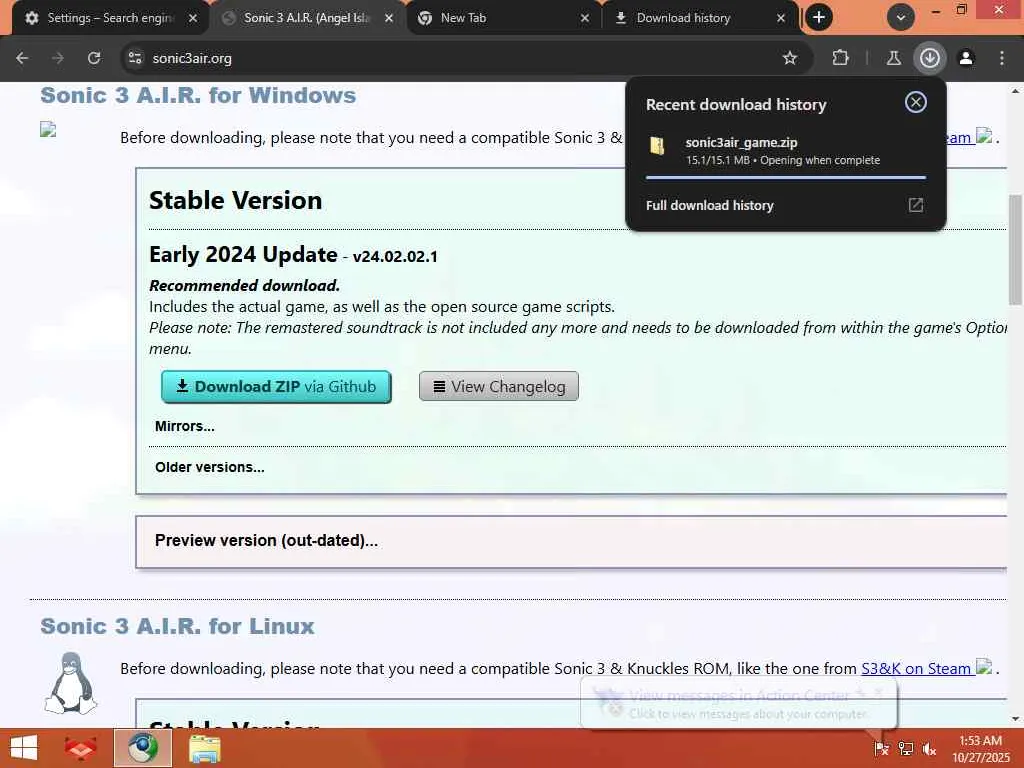Go back to the previous page
The width and height of the screenshot is (1024, 768).
22,58
